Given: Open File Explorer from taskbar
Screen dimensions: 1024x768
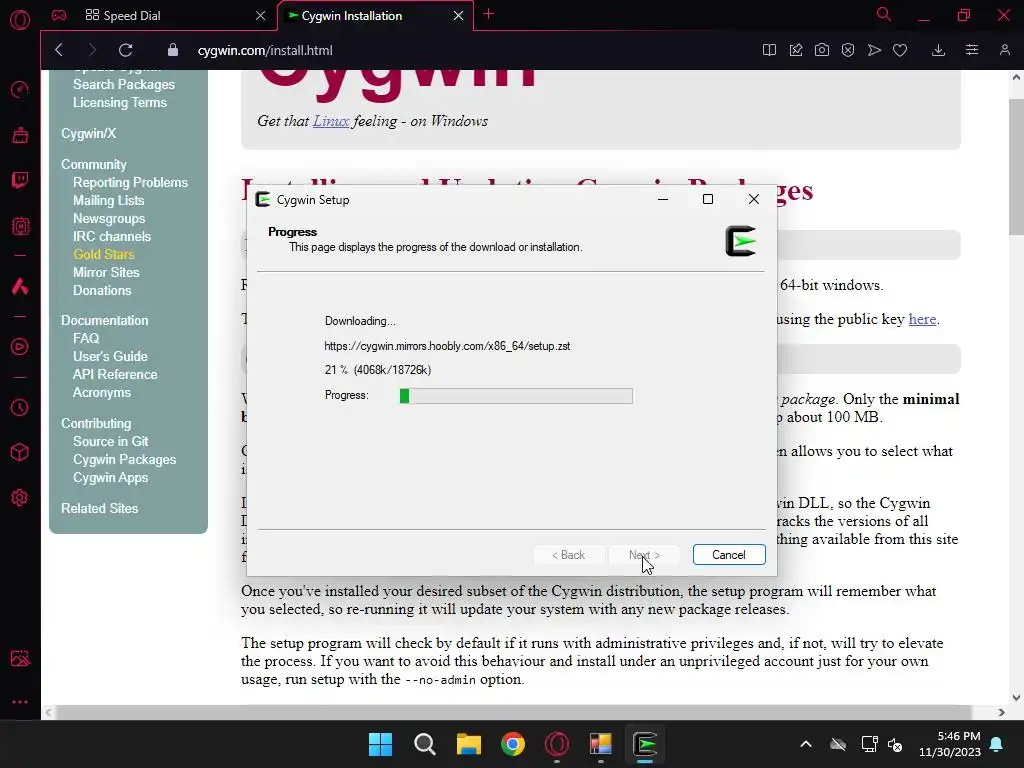Looking at the screenshot, I should [468, 744].
